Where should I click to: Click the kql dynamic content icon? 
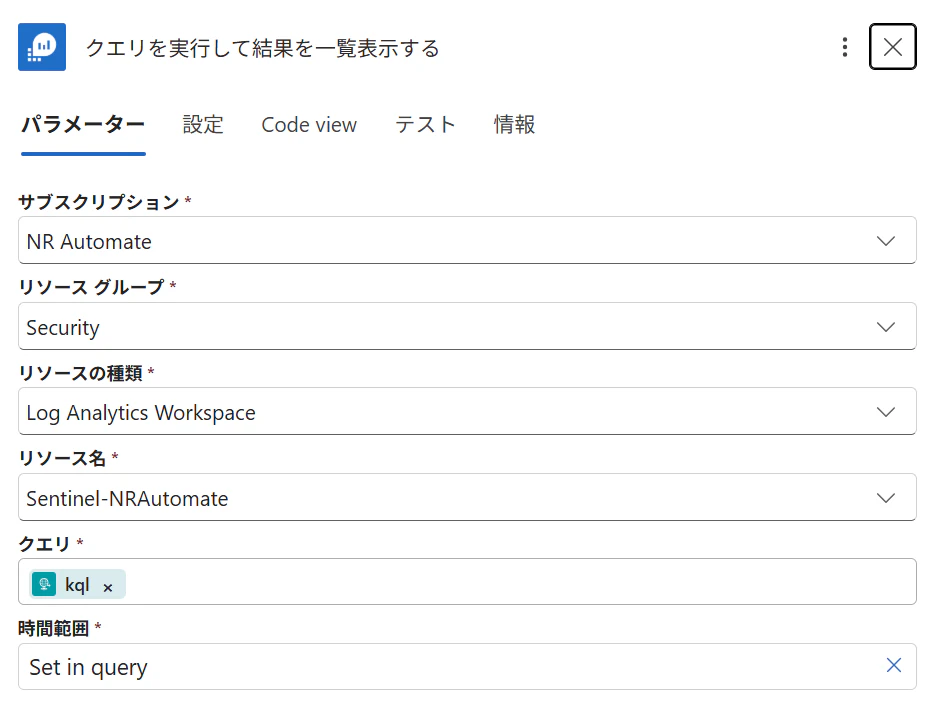point(44,584)
